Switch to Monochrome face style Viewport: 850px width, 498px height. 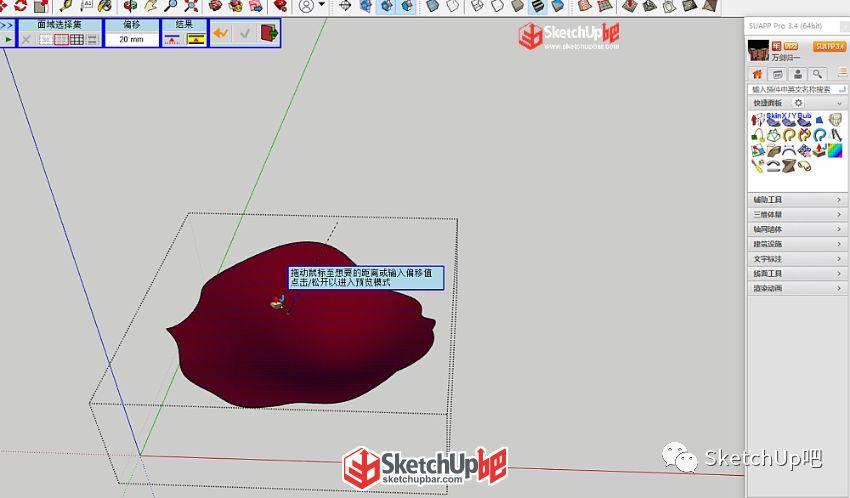point(558,5)
